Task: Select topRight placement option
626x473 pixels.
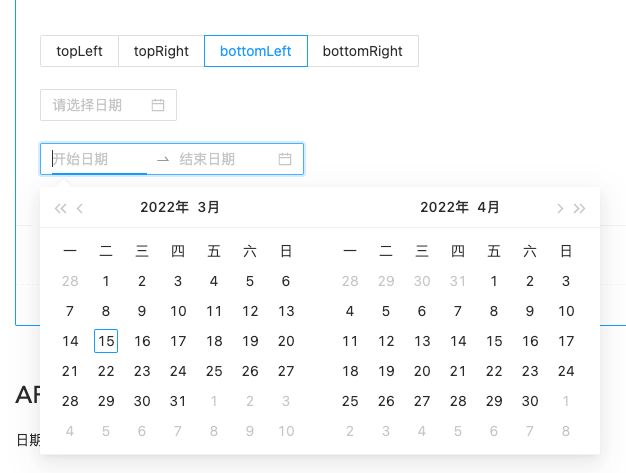Action: (161, 51)
